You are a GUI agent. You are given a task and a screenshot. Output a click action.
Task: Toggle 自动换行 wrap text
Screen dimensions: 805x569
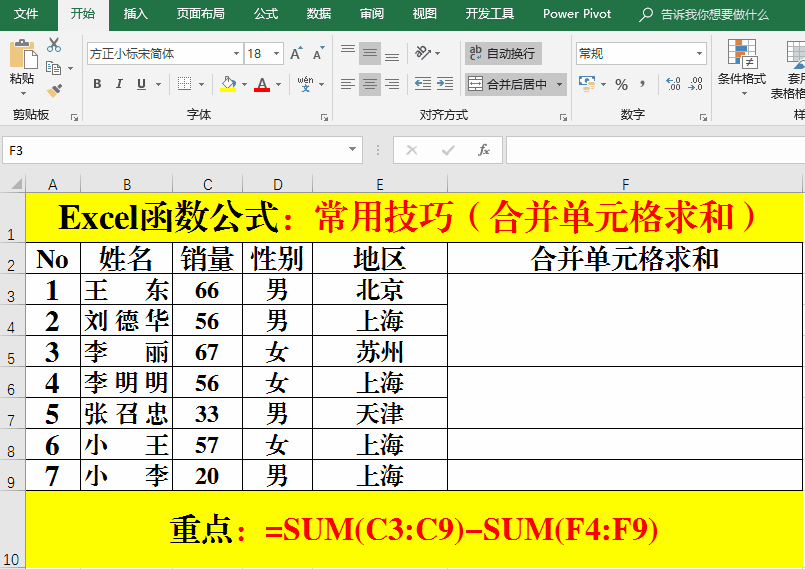click(x=502, y=53)
